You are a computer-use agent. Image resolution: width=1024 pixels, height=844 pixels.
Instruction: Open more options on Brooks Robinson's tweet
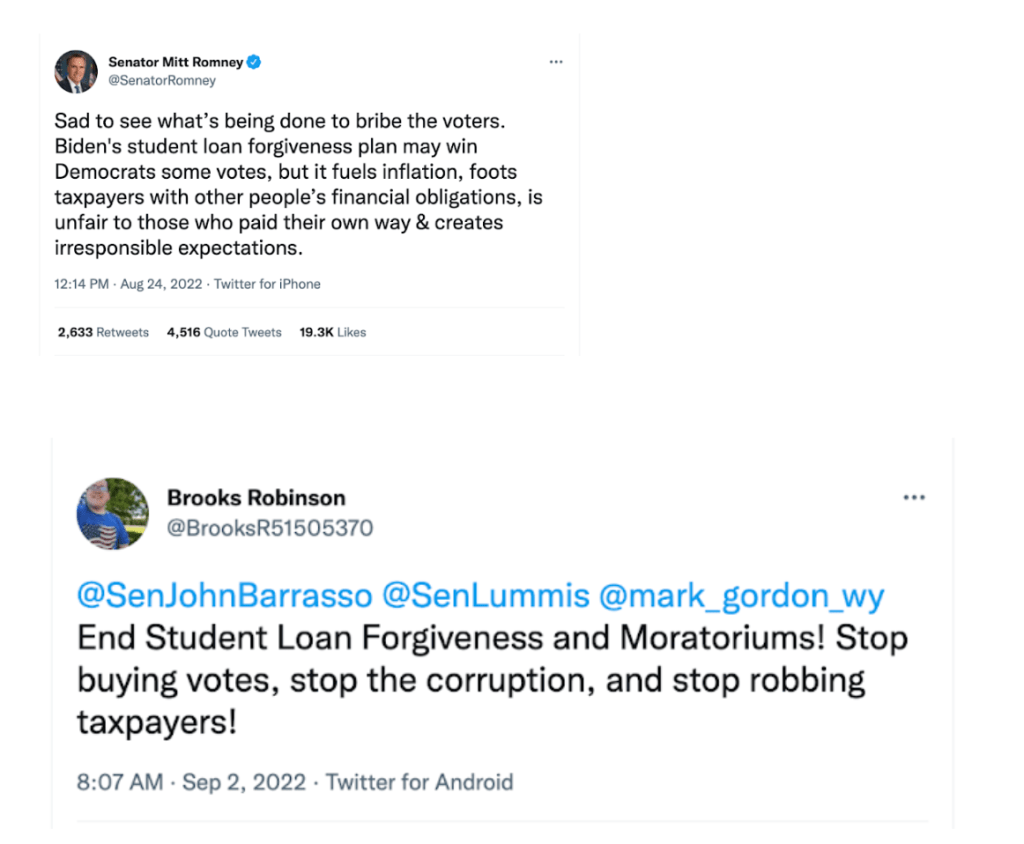coord(914,498)
